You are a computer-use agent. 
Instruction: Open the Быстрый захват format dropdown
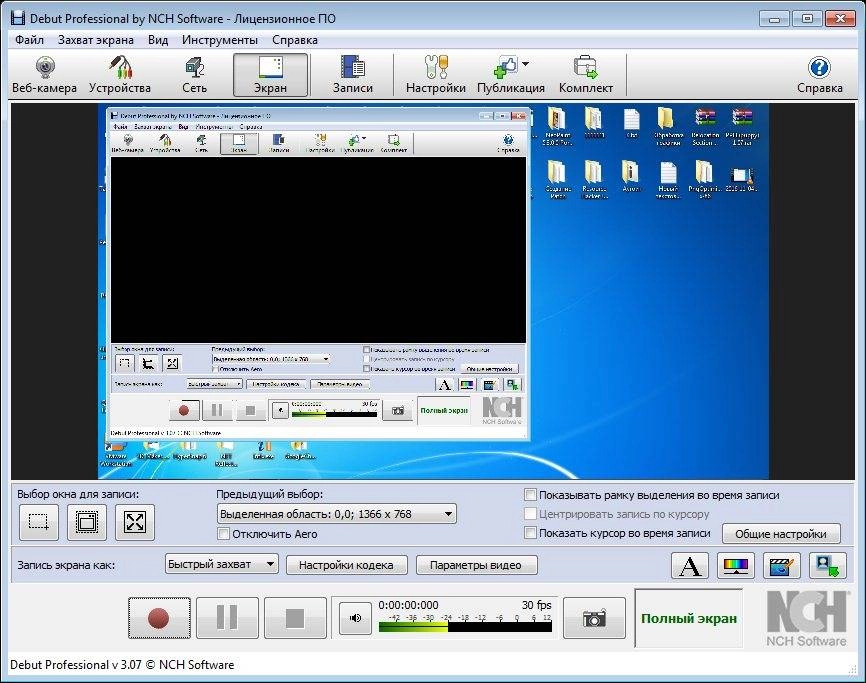coord(221,564)
